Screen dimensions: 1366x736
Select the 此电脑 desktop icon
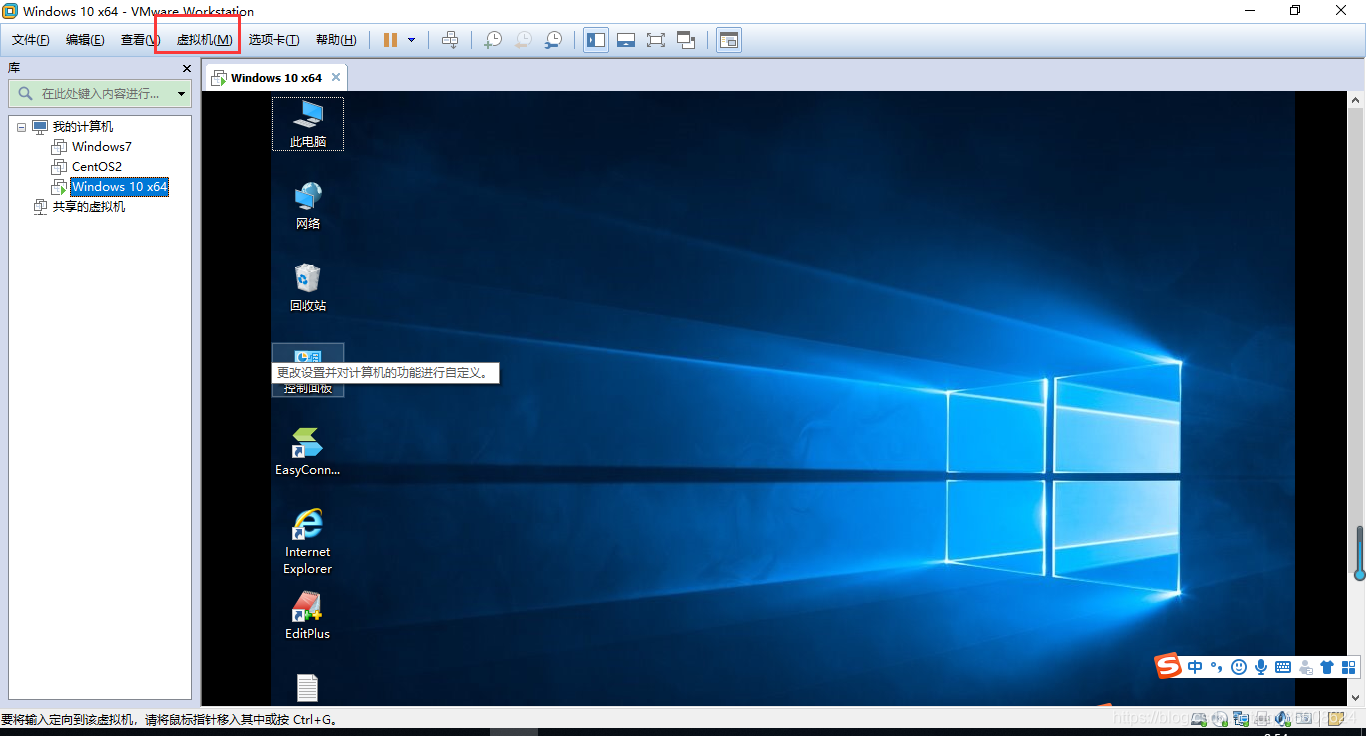pyautogui.click(x=308, y=124)
